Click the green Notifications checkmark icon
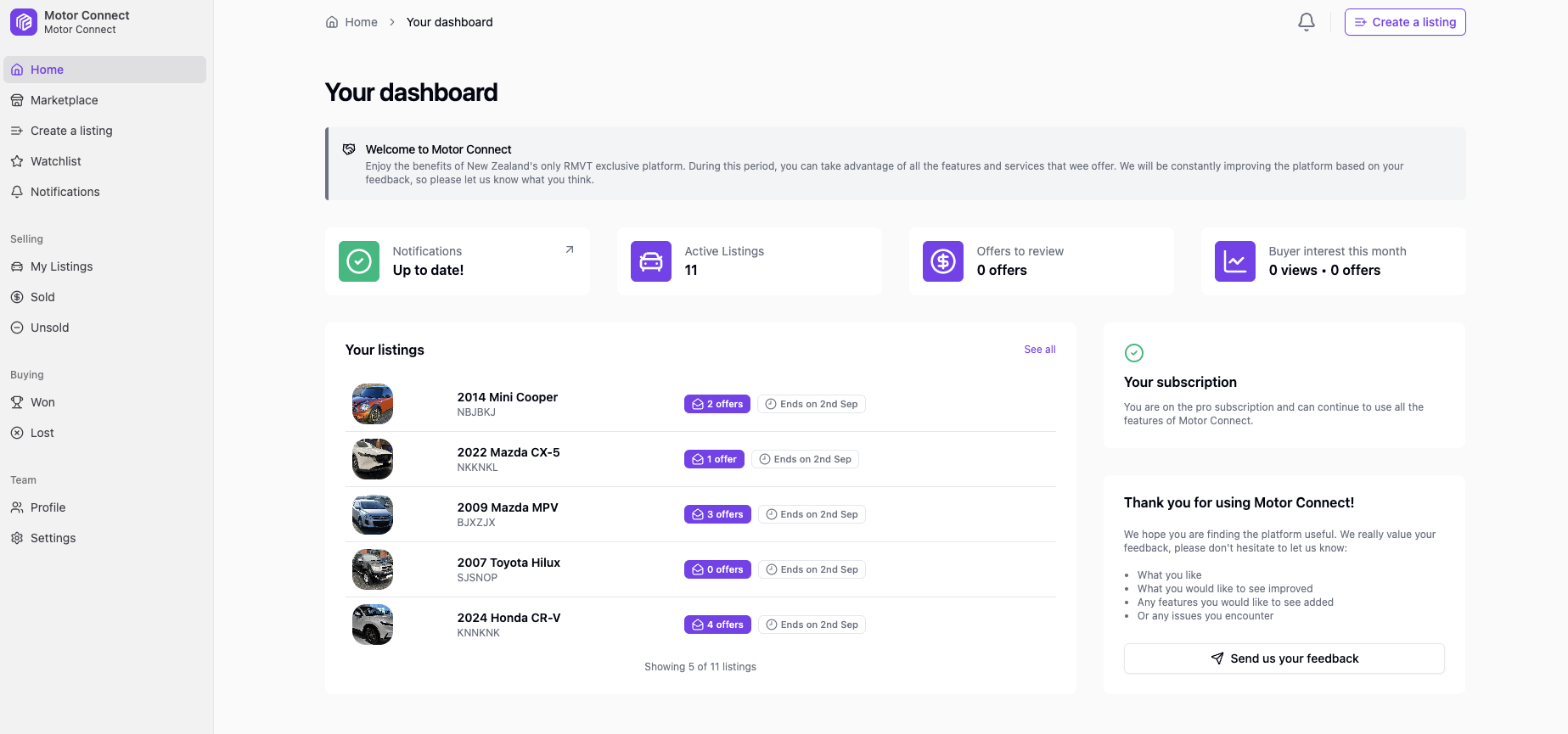The image size is (1568, 734). tap(359, 261)
